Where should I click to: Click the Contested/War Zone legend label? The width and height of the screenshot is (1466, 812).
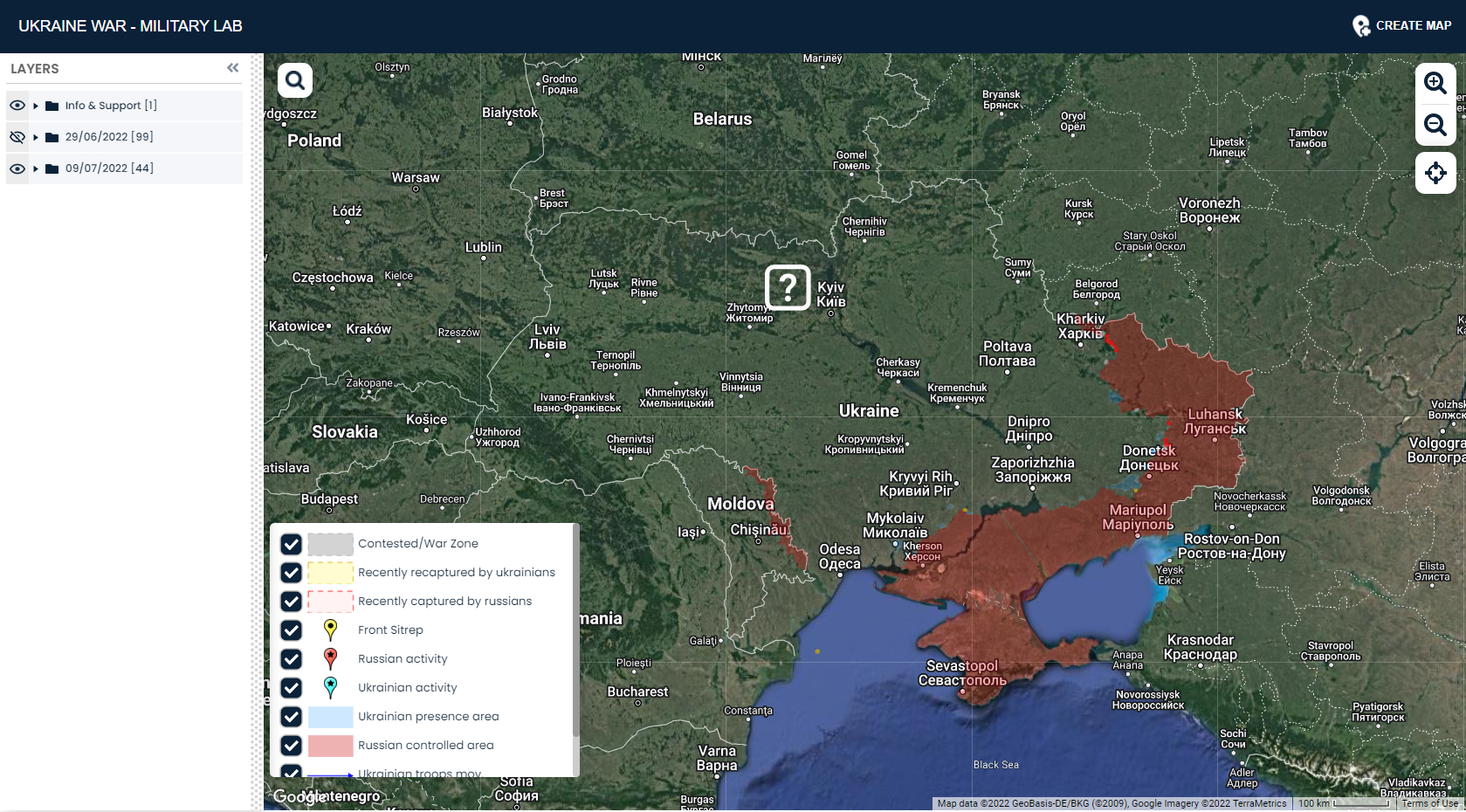[418, 543]
